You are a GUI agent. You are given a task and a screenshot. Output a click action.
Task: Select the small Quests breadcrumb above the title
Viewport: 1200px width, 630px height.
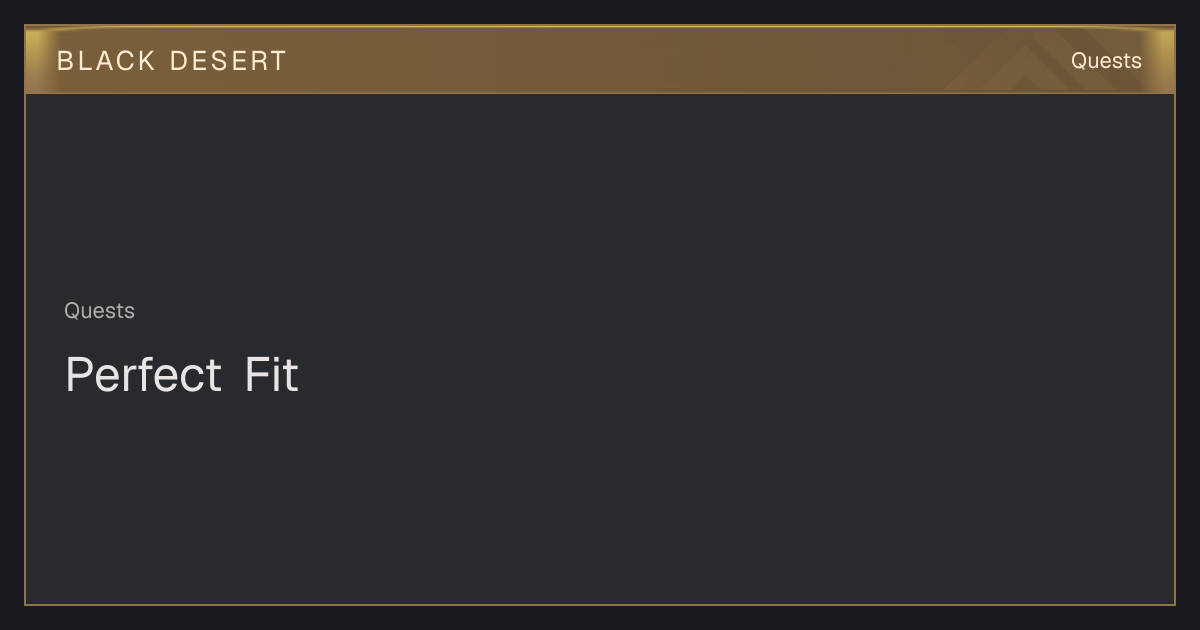point(99,311)
